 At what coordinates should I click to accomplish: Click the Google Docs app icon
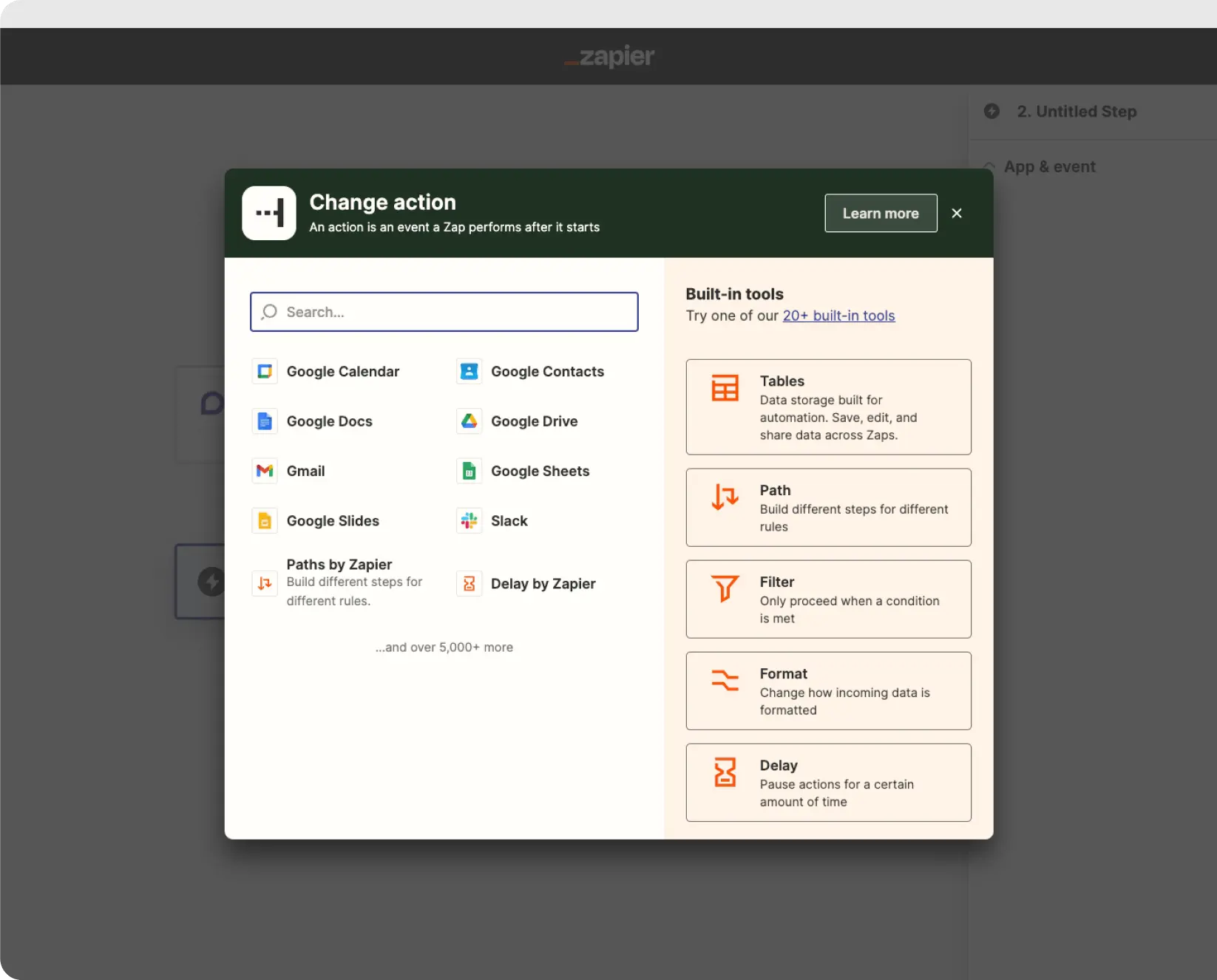pos(265,421)
